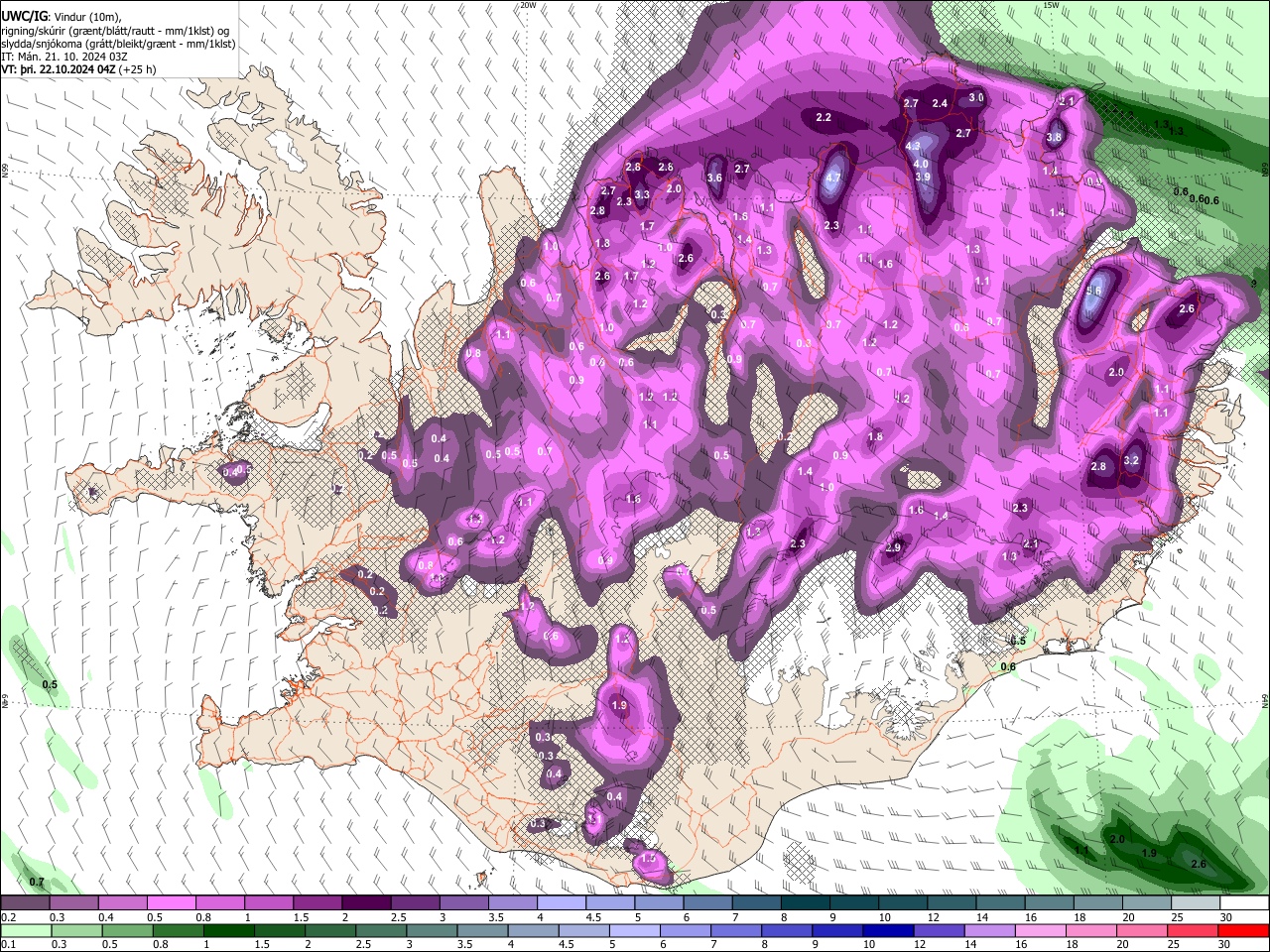Click the 2.4 snowfall value
Viewport: 1270px width, 952px height.
coord(941,103)
